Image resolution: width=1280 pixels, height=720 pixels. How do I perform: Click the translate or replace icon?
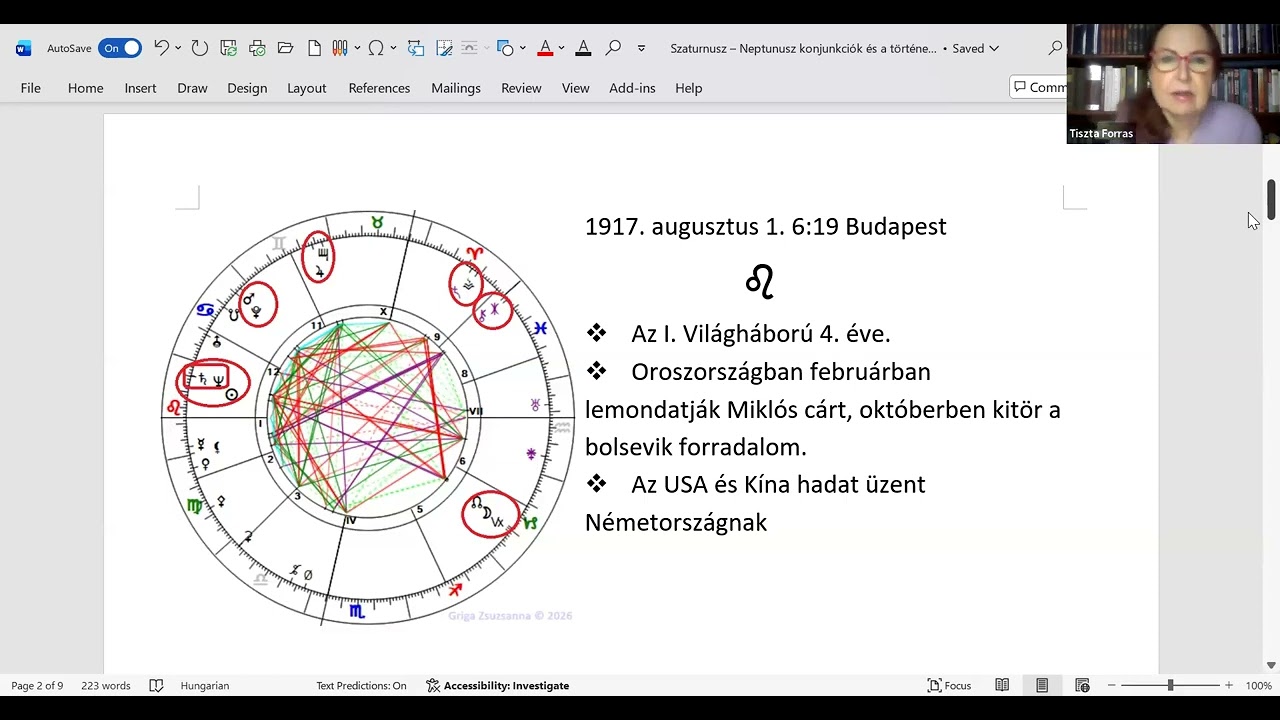point(416,48)
